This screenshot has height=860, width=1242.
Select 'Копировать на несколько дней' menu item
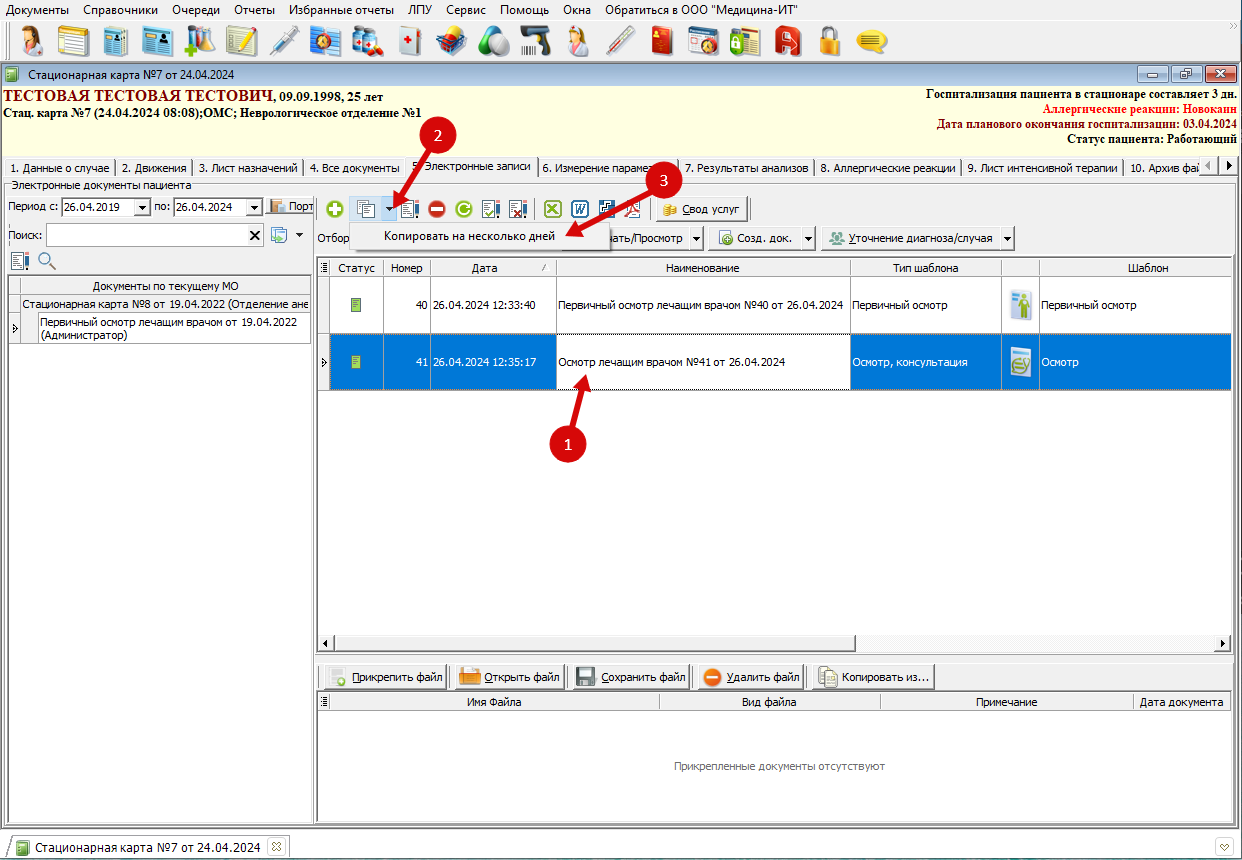tap(469, 236)
